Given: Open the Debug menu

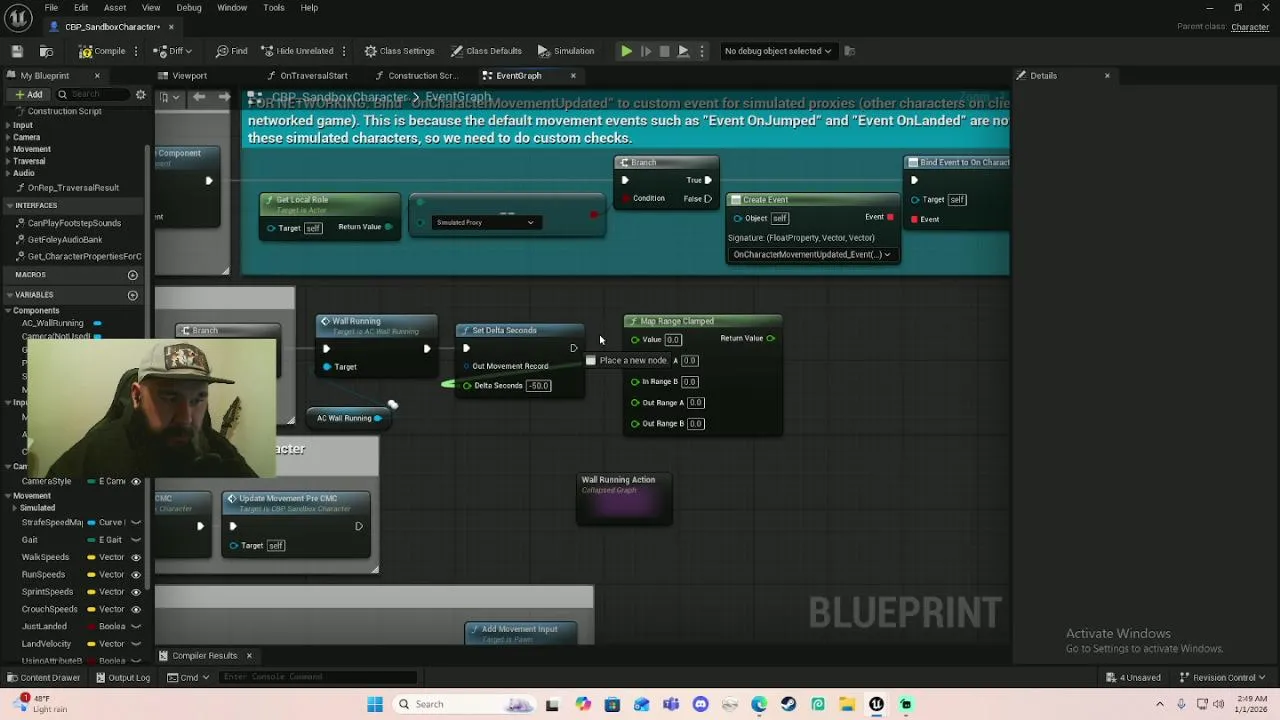Looking at the screenshot, I should 189,8.
